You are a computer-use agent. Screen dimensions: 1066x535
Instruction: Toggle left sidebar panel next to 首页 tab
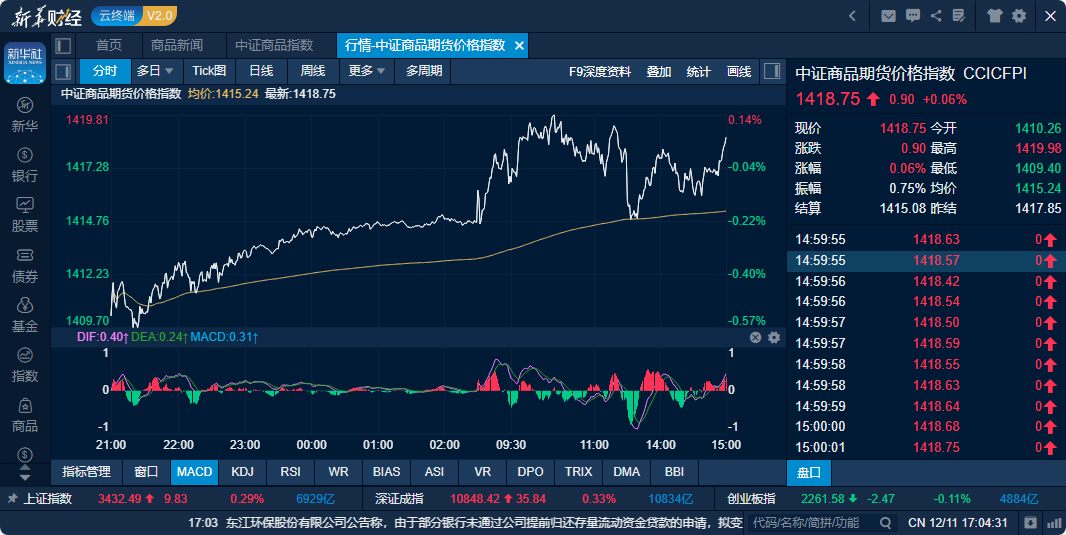pyautogui.click(x=63, y=46)
